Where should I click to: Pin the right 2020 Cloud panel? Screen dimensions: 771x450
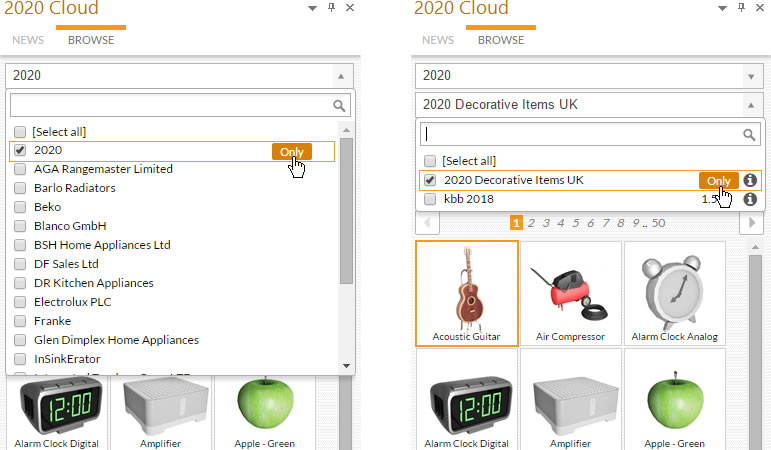click(x=741, y=7)
